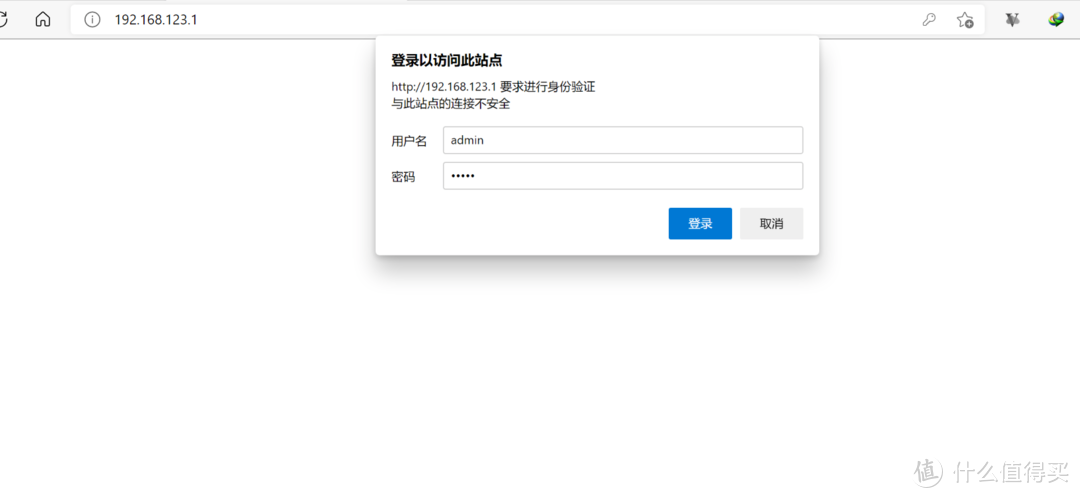Focus the address bar showing 192.168.123.1
The image size is (1080, 498).
pyautogui.click(x=500, y=19)
